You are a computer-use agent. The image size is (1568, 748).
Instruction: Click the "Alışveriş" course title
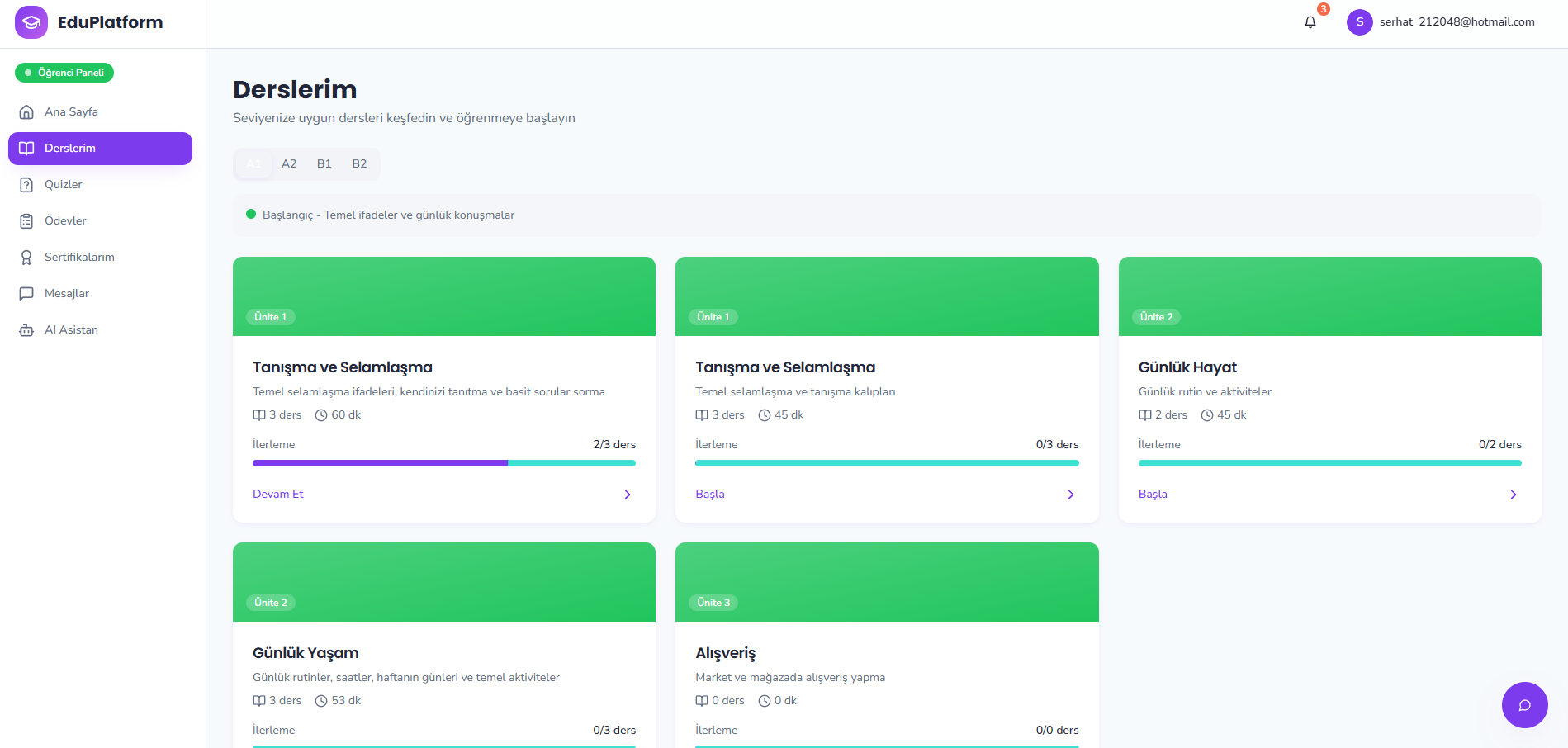[725, 653]
